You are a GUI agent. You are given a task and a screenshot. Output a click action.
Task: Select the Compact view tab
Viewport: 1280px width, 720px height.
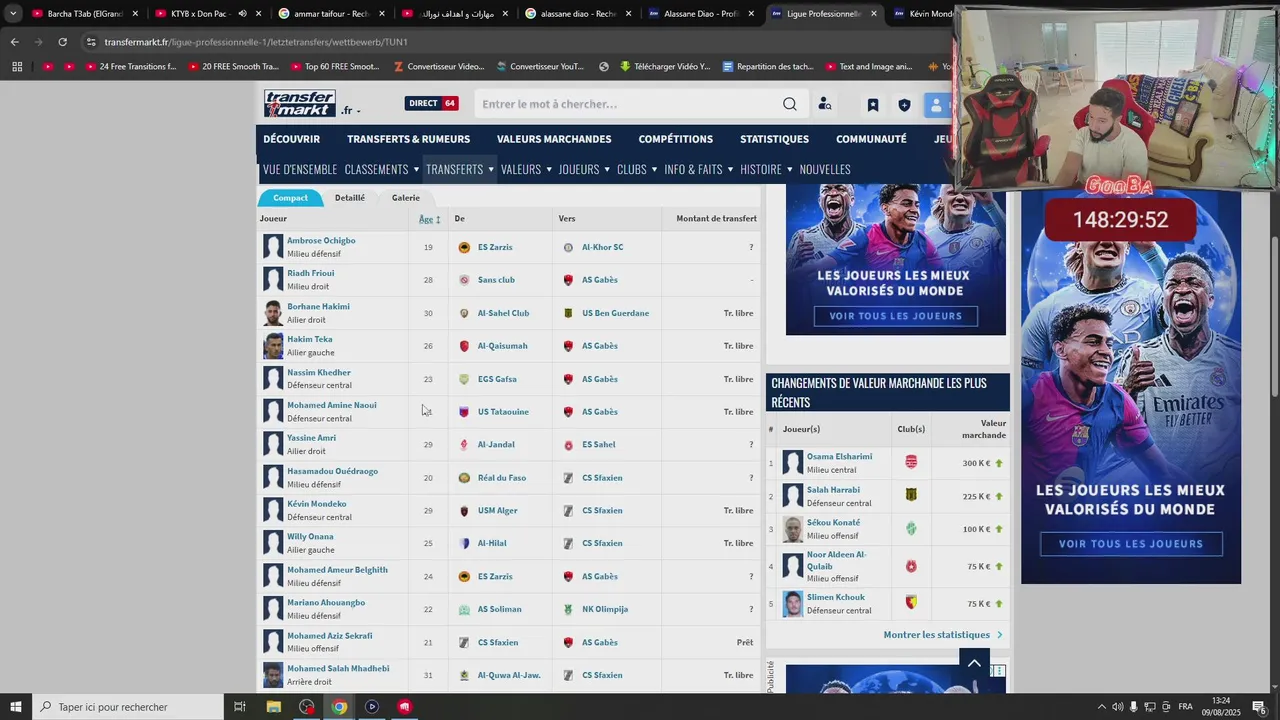click(x=291, y=198)
